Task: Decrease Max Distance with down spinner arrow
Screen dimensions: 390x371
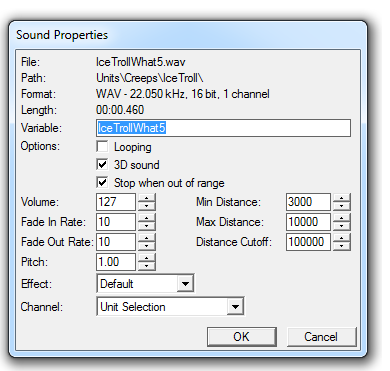Action: [341, 226]
